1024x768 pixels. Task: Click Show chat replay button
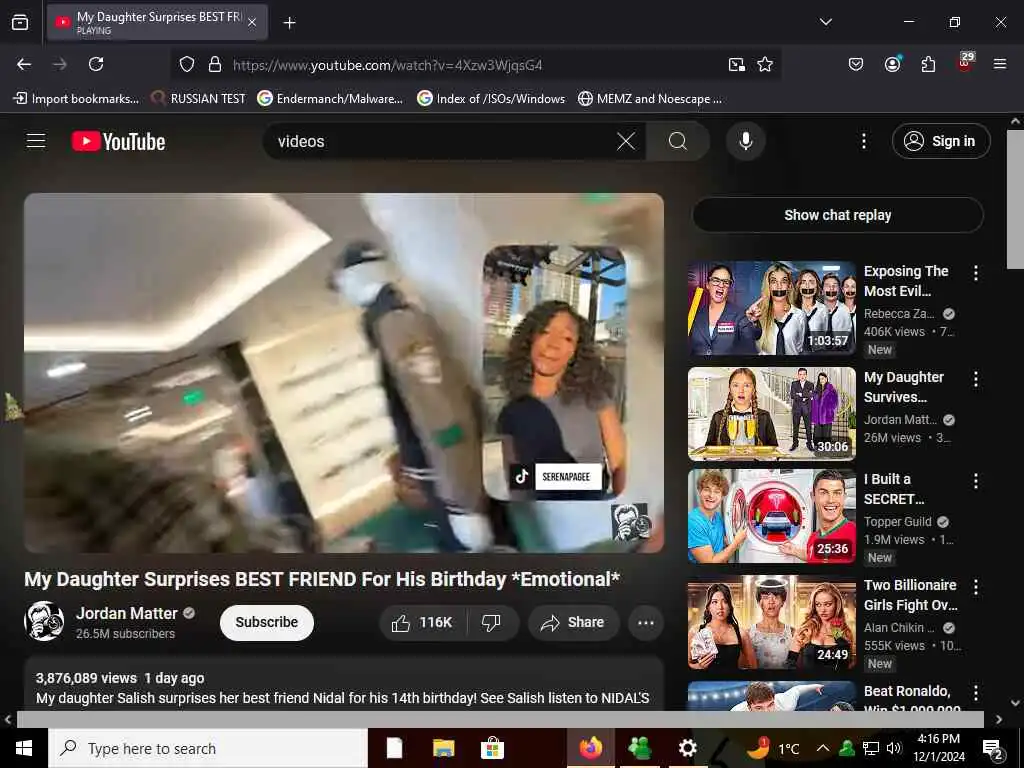837,215
